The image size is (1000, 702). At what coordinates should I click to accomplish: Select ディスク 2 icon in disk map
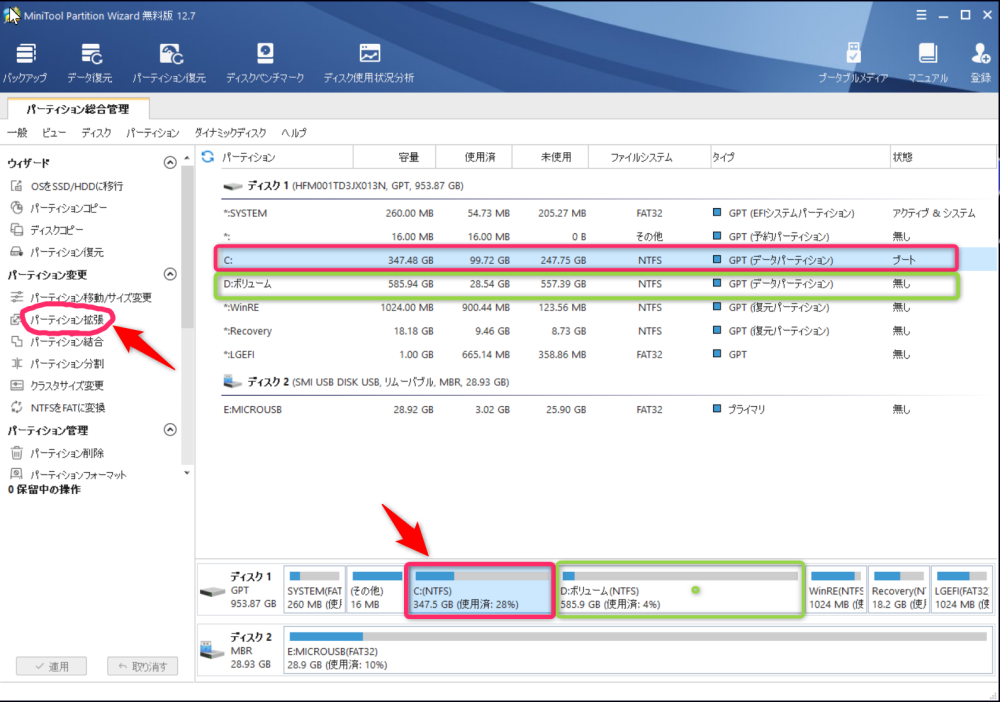tap(212, 650)
